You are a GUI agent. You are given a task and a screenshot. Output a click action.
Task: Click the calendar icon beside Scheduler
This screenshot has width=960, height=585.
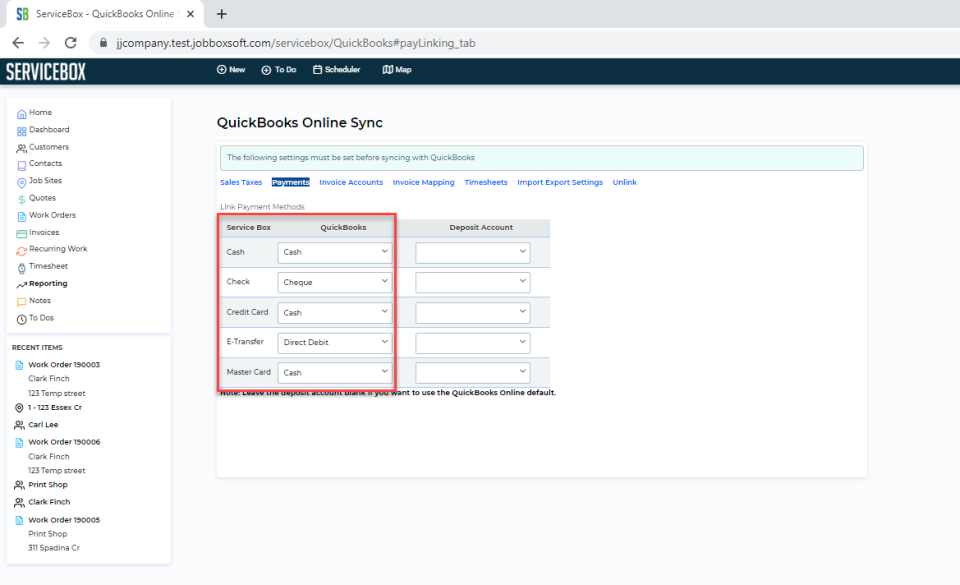(317, 70)
